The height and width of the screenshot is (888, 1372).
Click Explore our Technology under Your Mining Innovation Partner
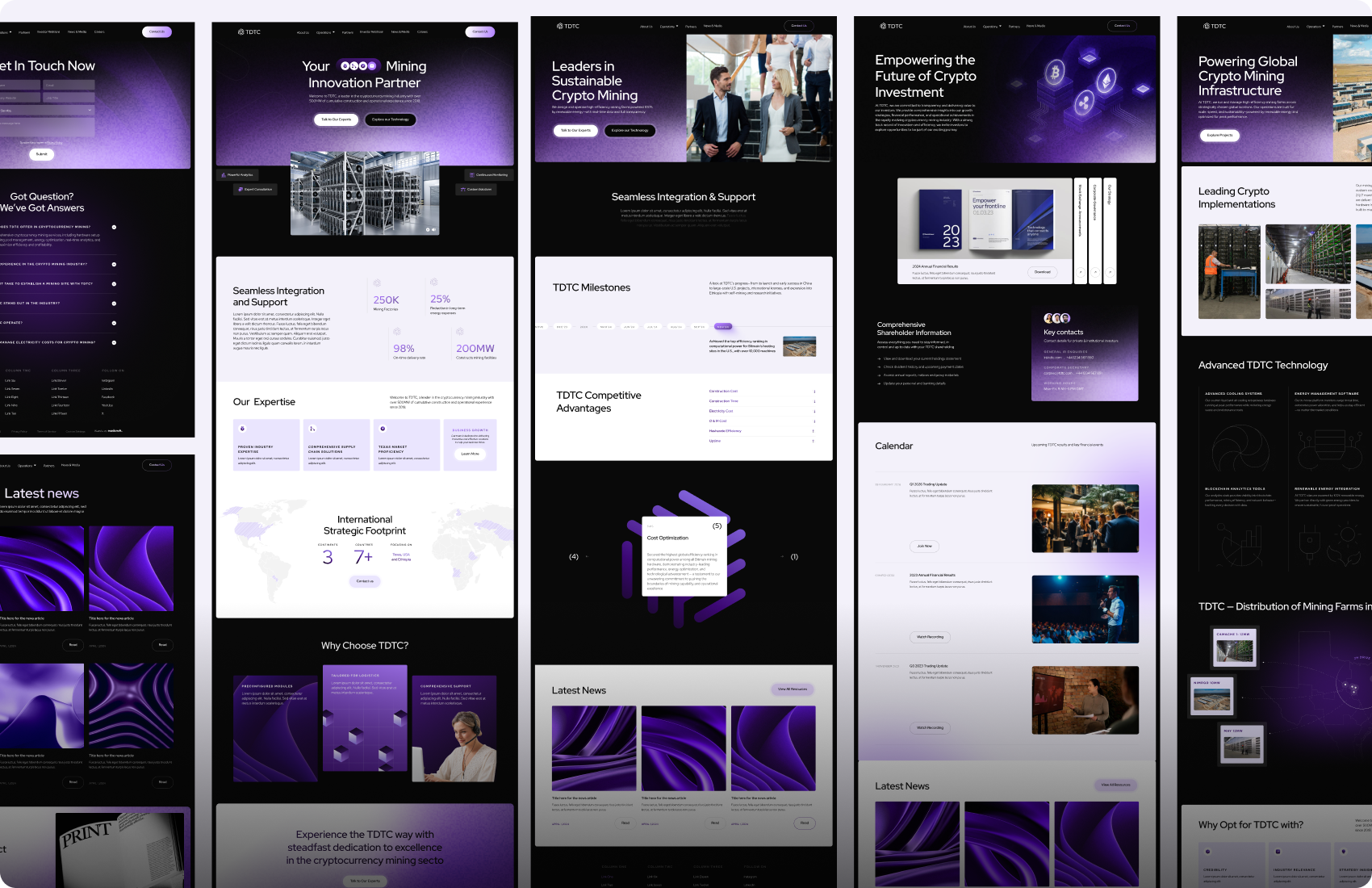(x=391, y=119)
